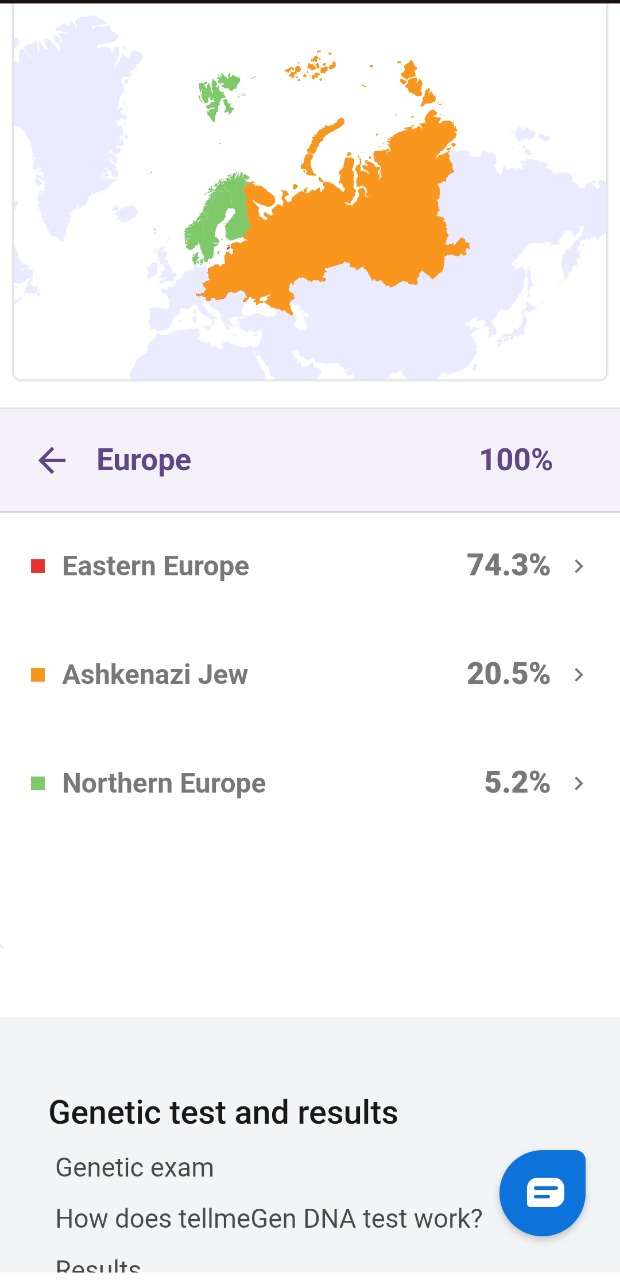Click the 5.2% Northern Europe percentage
The image size is (620, 1280).
click(x=517, y=783)
